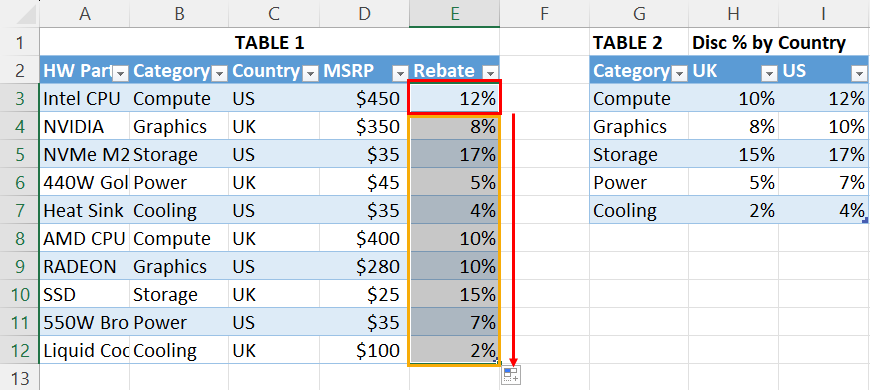Select the Intel CPU cell
Image resolution: width=870 pixels, height=390 pixels.
click(84, 98)
